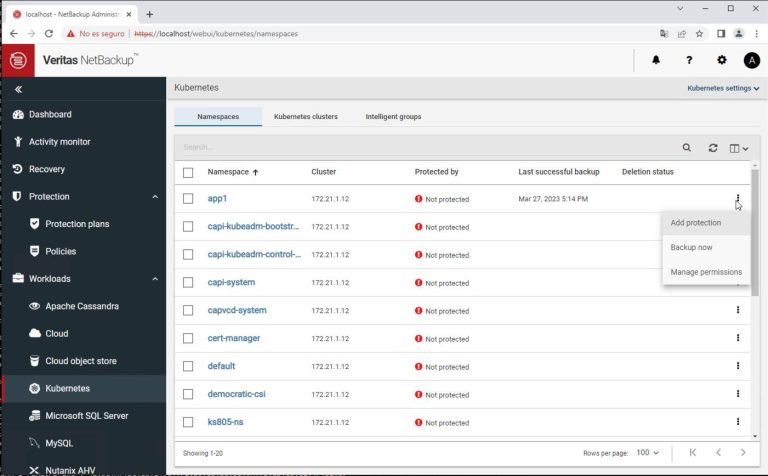Screen dimensions: 768x476
Task: Click the search magnifier icon in table
Action: 687,147
